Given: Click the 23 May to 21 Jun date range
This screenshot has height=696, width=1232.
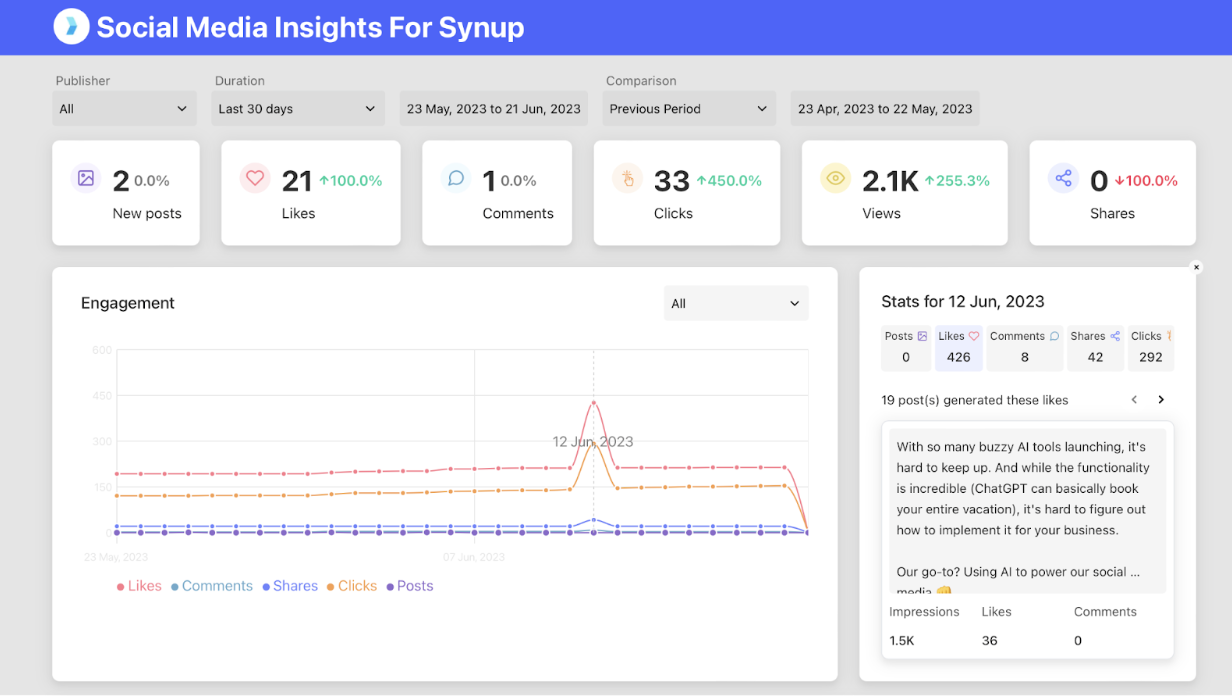Looking at the screenshot, I should [x=494, y=109].
